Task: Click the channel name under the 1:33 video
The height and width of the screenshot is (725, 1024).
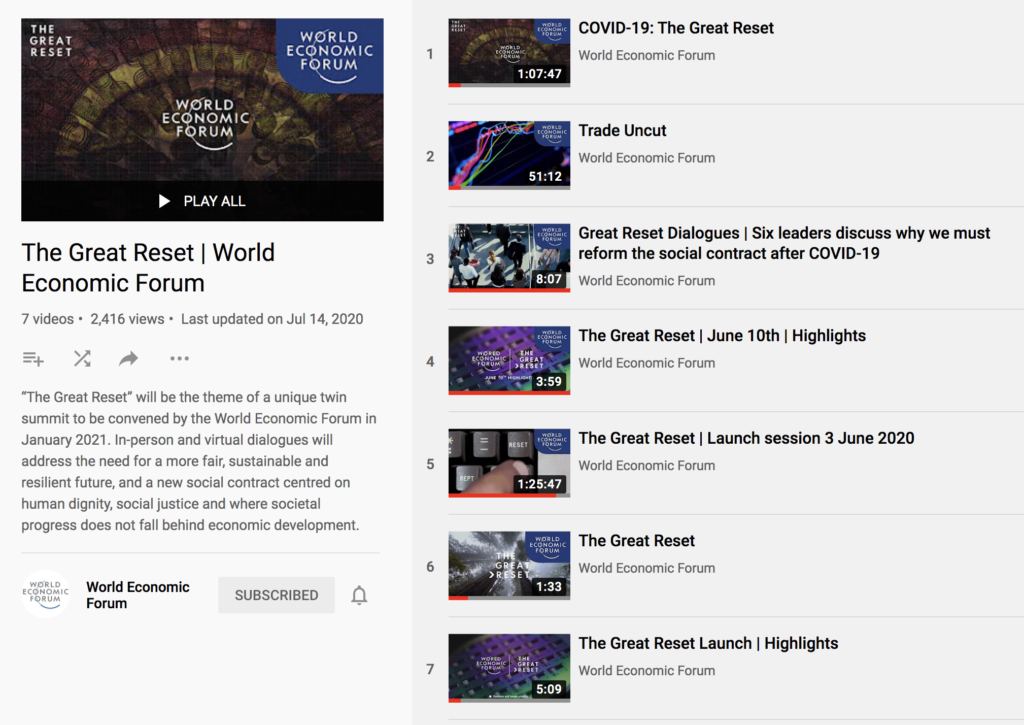Action: (x=647, y=568)
